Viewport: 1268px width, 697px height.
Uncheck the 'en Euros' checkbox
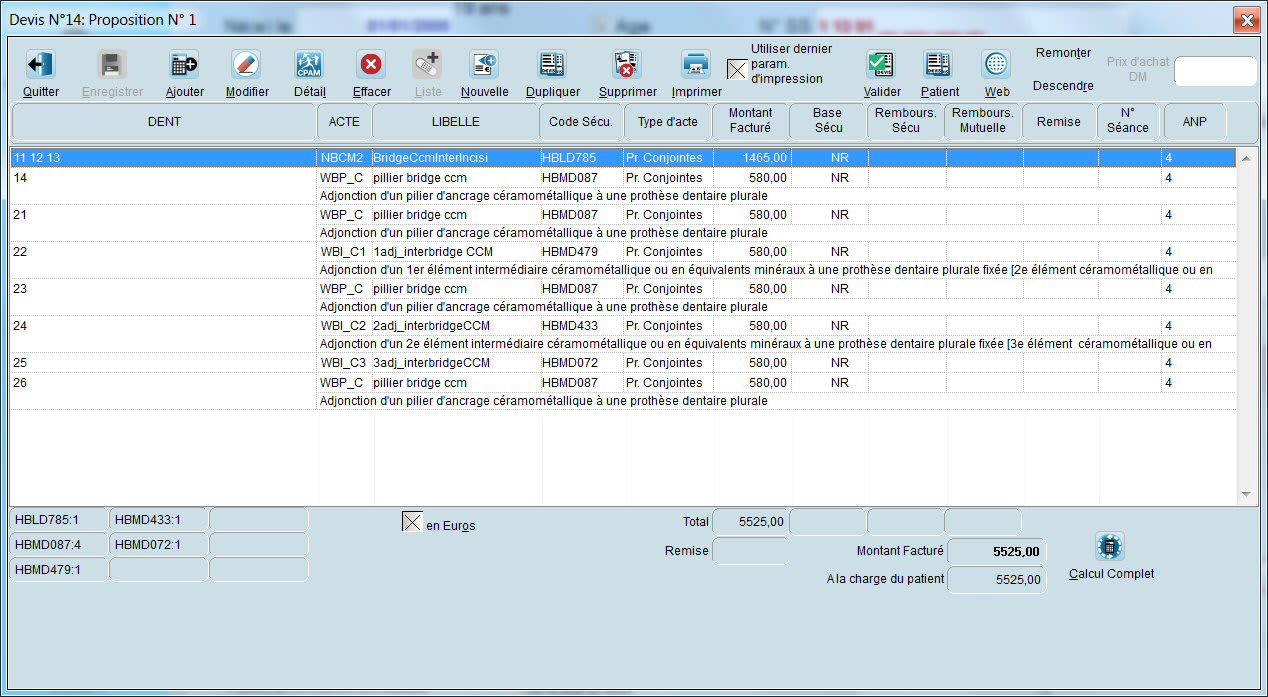(411, 522)
